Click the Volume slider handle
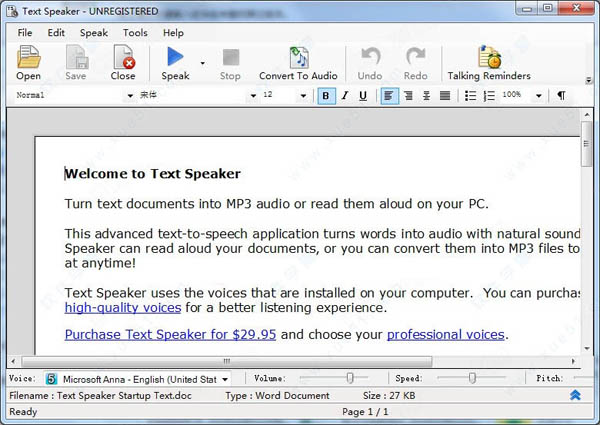Screen dimensions: 600x425 (350, 378)
